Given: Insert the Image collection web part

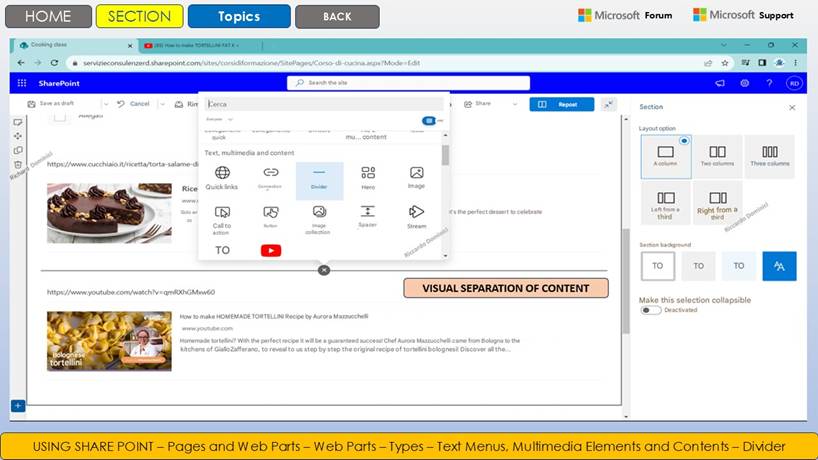Looking at the screenshot, I should pos(319,219).
